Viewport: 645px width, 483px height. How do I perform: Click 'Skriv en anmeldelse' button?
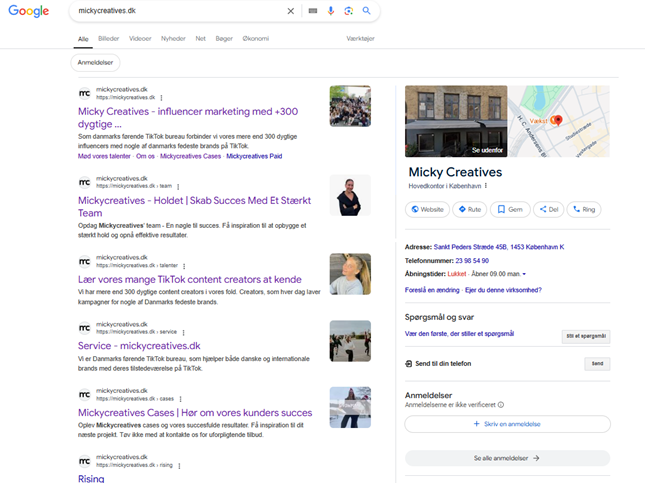click(507, 424)
